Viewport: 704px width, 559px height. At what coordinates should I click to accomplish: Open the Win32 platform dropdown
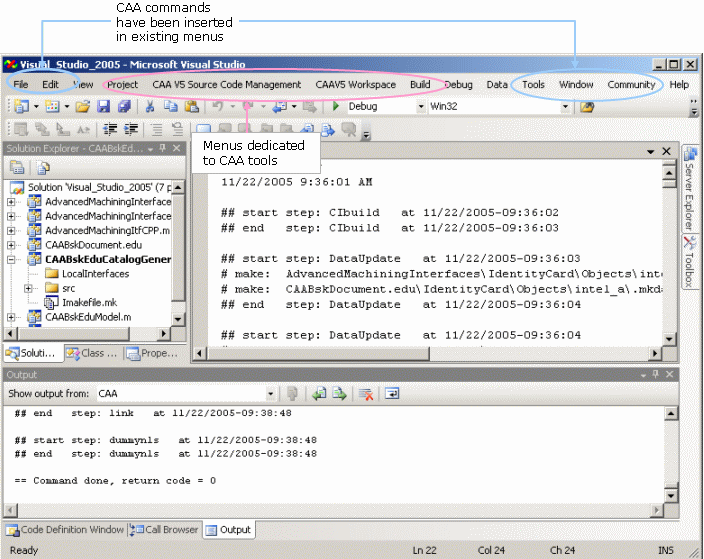565,107
